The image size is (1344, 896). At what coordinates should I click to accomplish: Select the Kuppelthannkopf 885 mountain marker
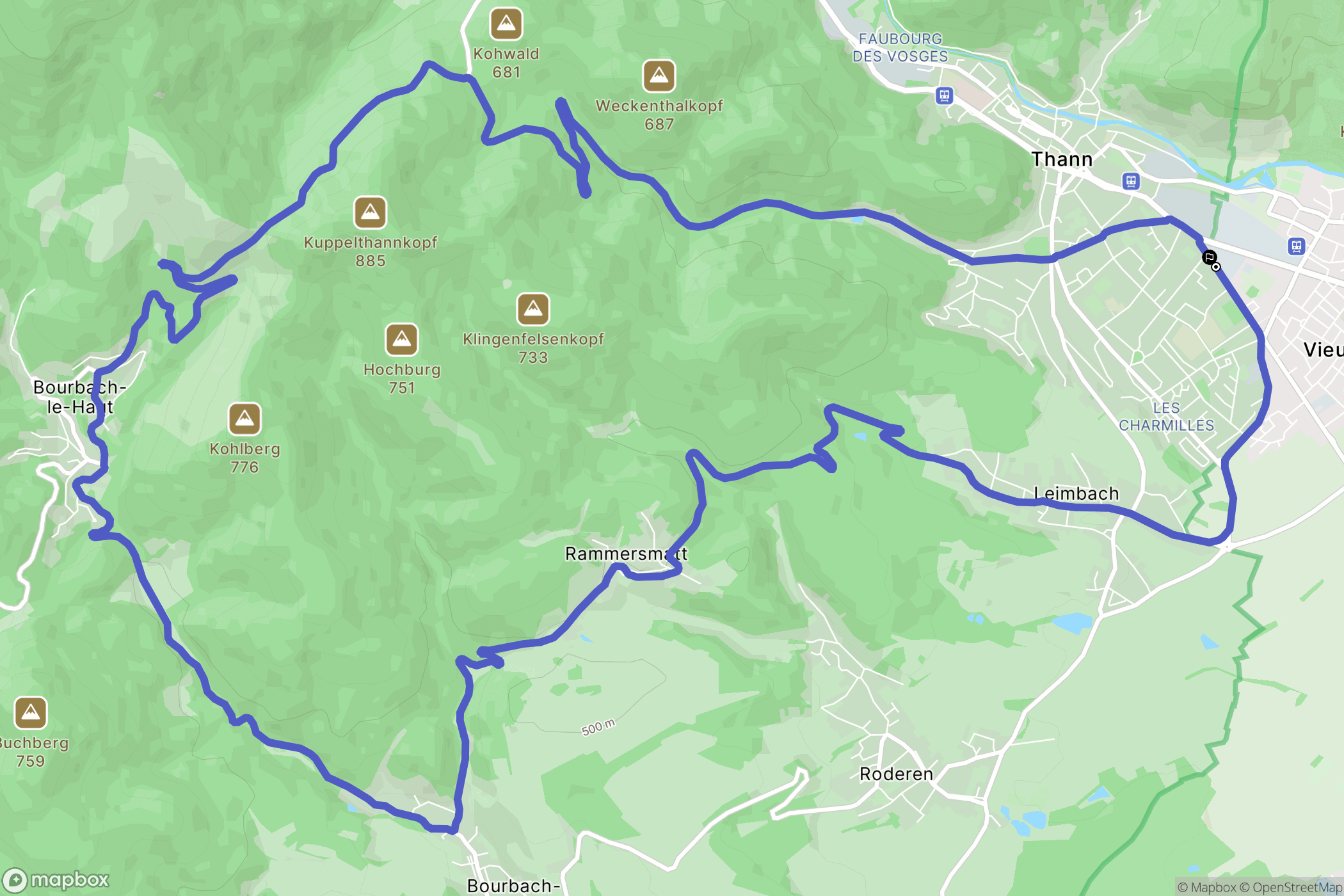pyautogui.click(x=371, y=212)
